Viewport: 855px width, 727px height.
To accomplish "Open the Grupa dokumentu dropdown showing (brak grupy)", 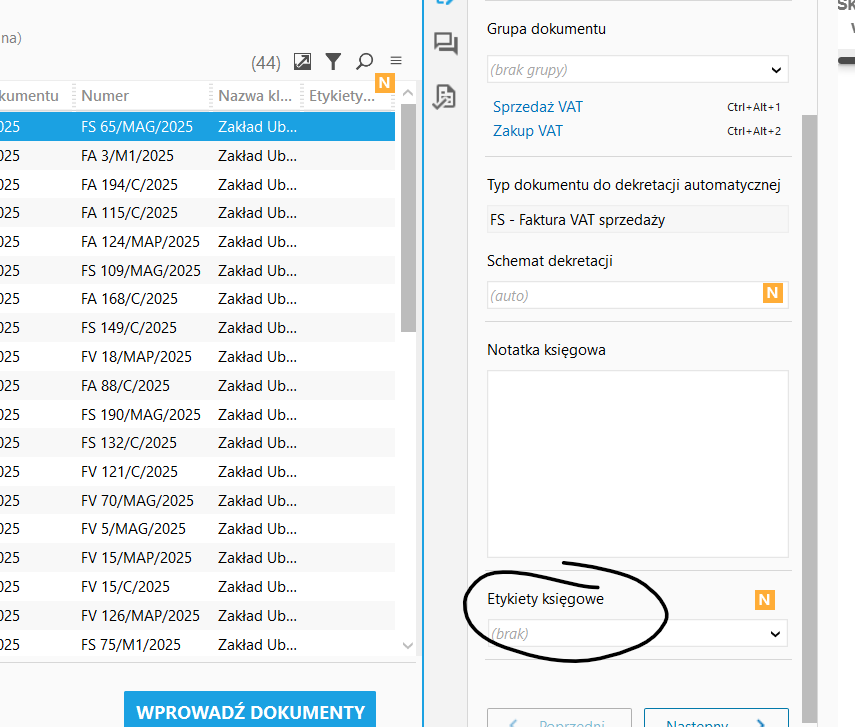I will (x=637, y=69).
